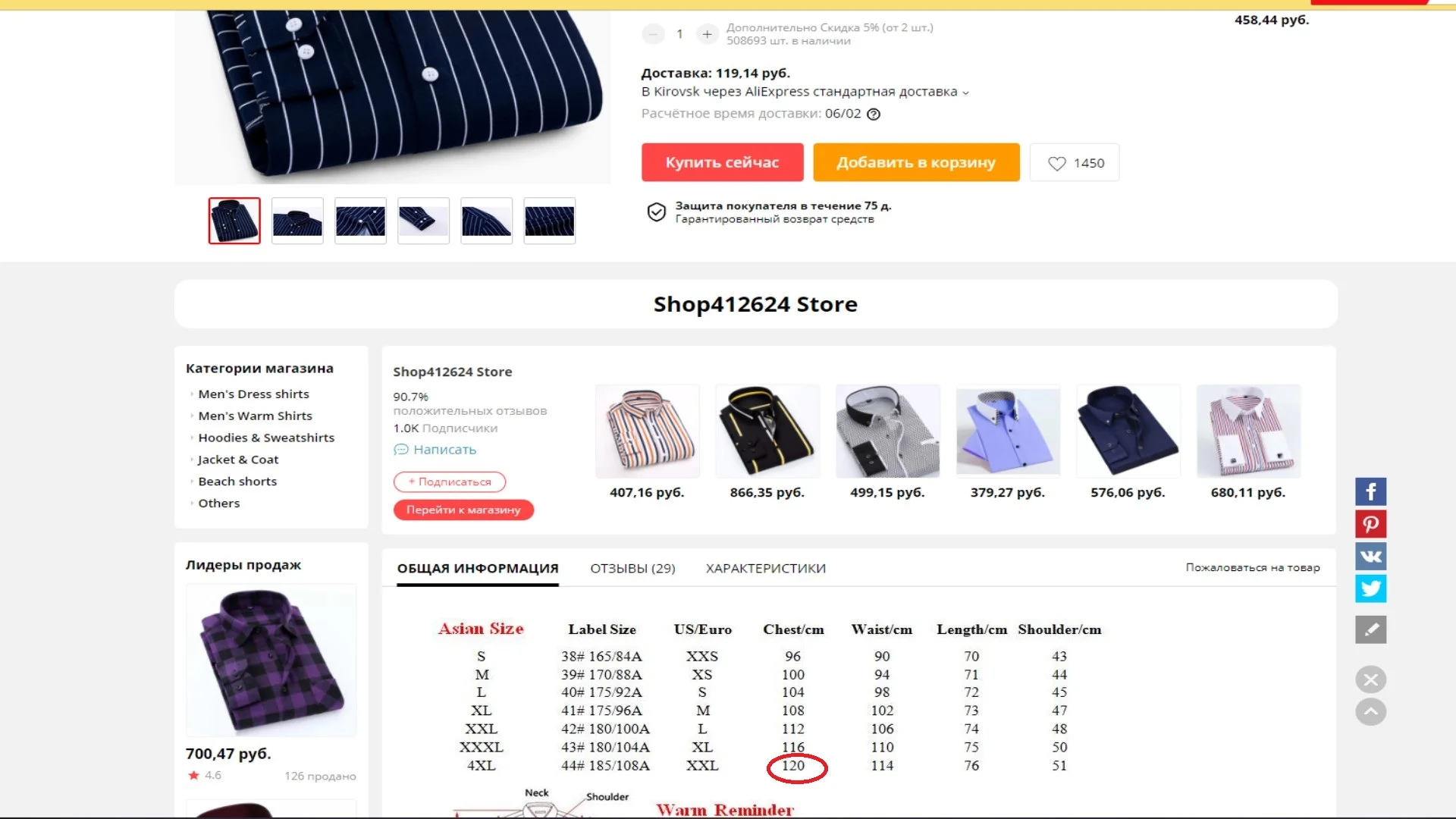Expand Hoodies & Sweatshirts category
Viewport: 1456px width, 819px height.
pos(266,438)
